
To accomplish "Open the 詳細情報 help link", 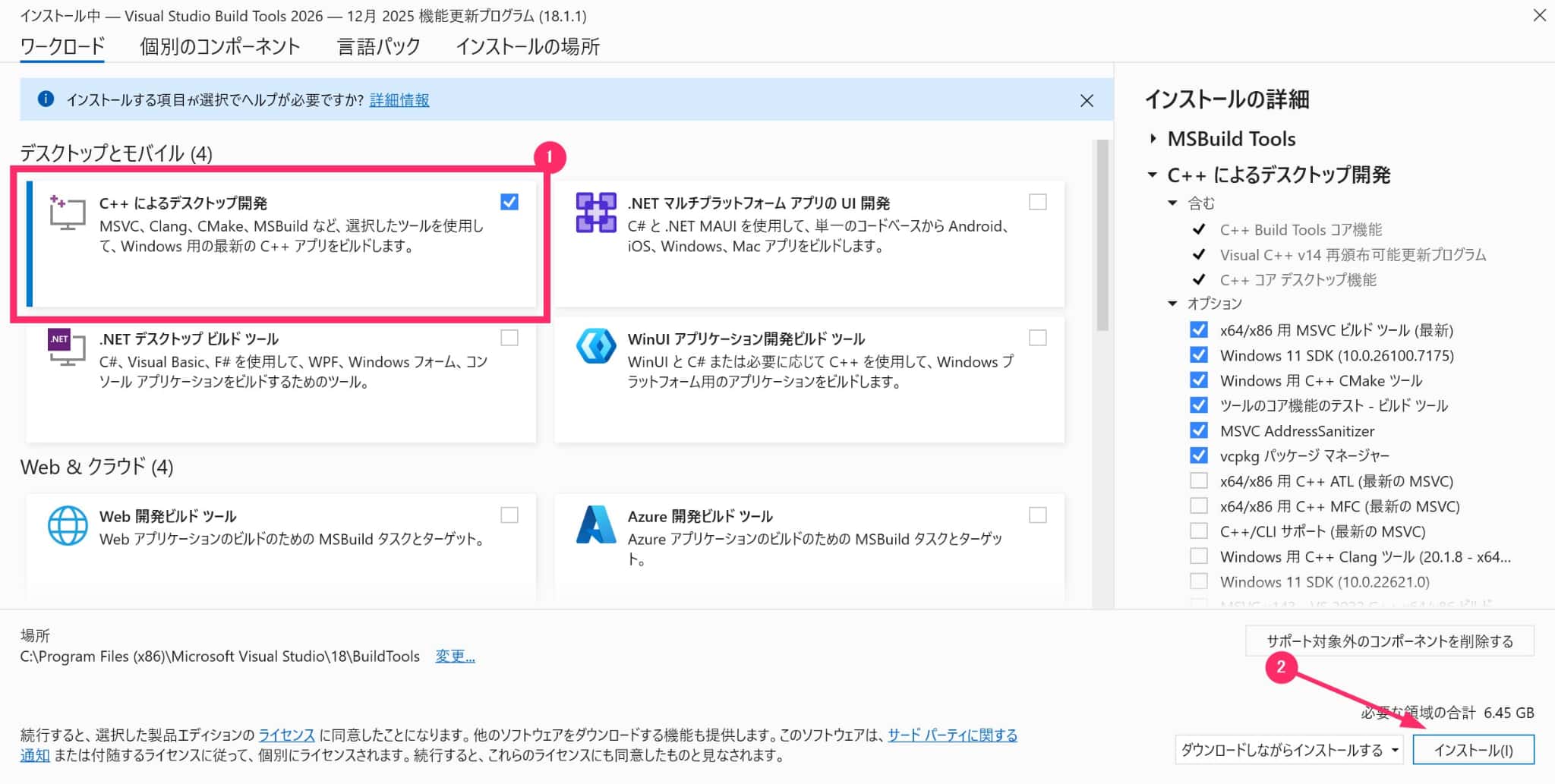I will [x=399, y=100].
